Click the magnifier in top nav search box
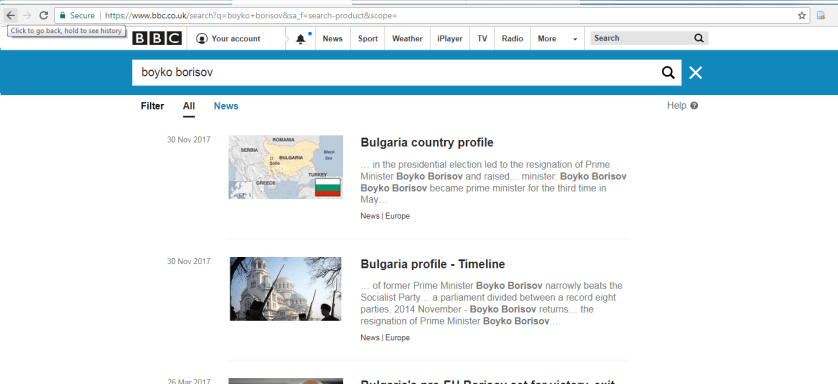This screenshot has height=384, width=838. (x=699, y=38)
